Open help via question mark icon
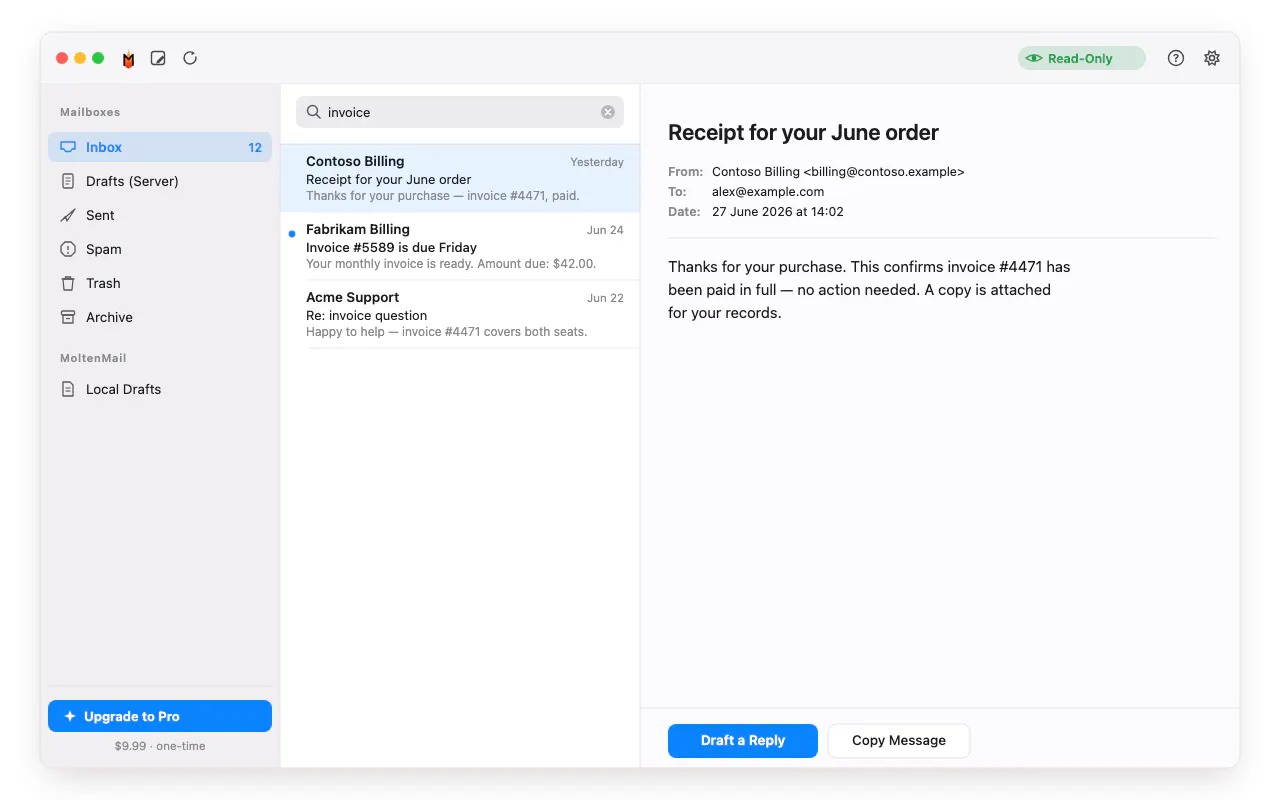1280x800 pixels. pyautogui.click(x=1176, y=58)
